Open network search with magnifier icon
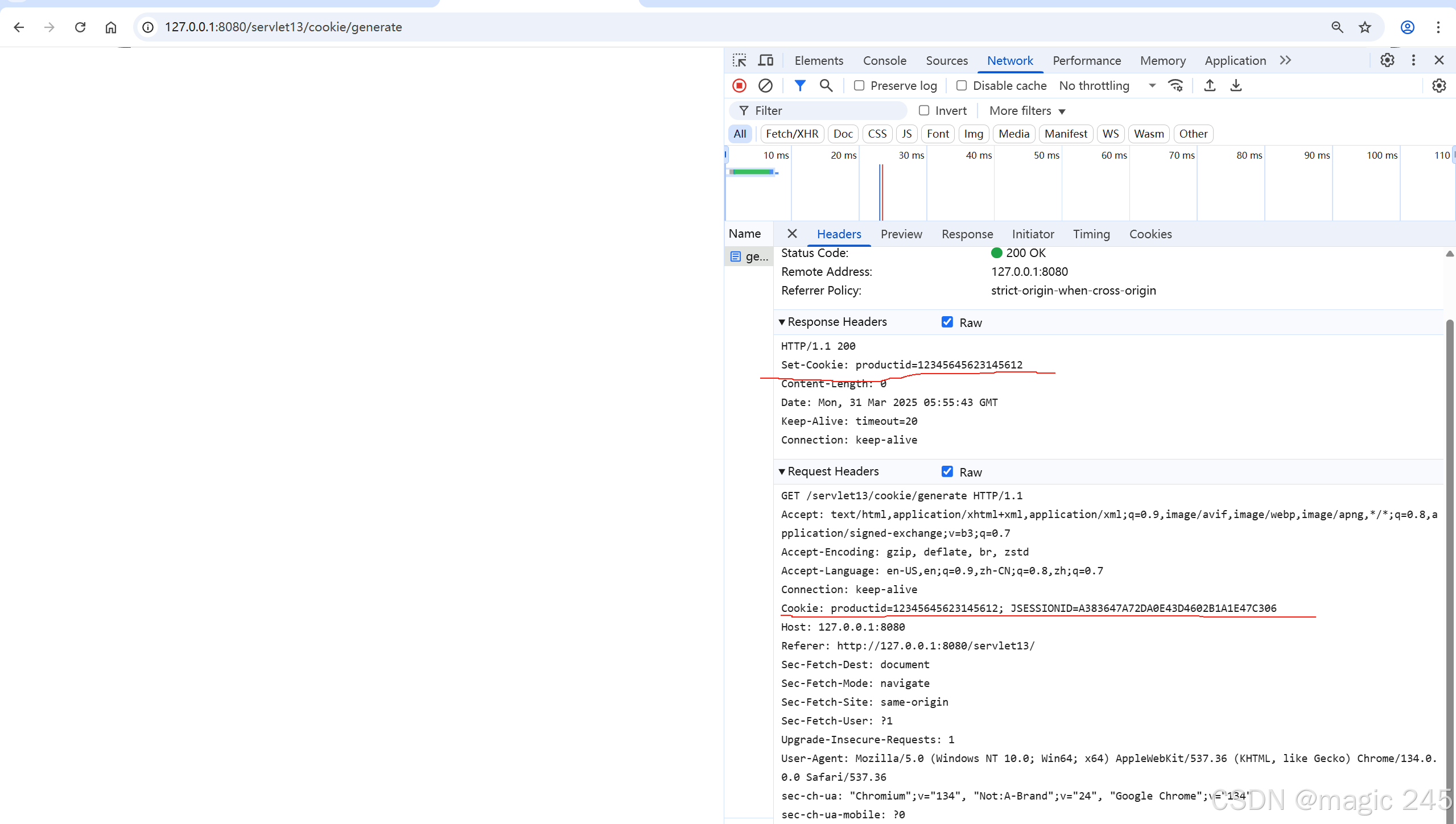Image resolution: width=1456 pixels, height=824 pixels. coord(826,86)
